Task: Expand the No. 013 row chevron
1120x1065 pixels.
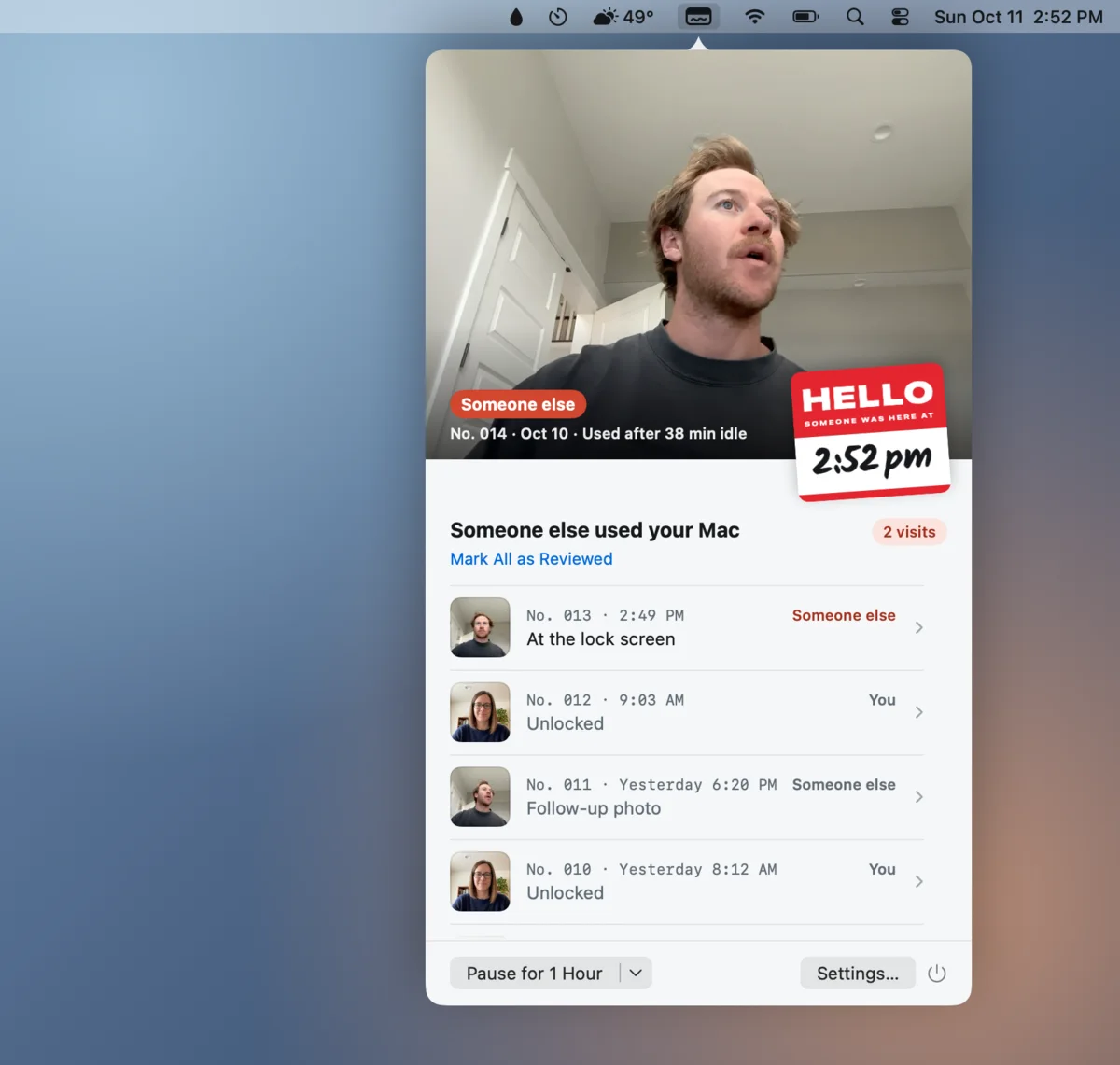Action: point(919,627)
